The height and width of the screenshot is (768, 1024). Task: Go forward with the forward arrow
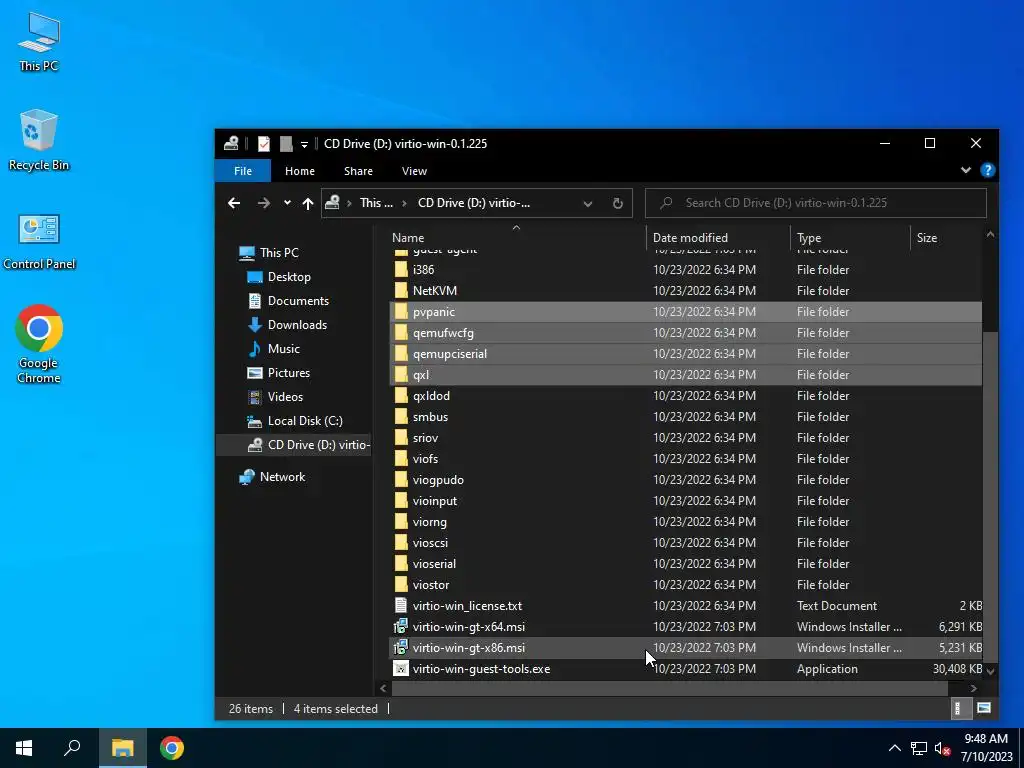tap(264, 203)
